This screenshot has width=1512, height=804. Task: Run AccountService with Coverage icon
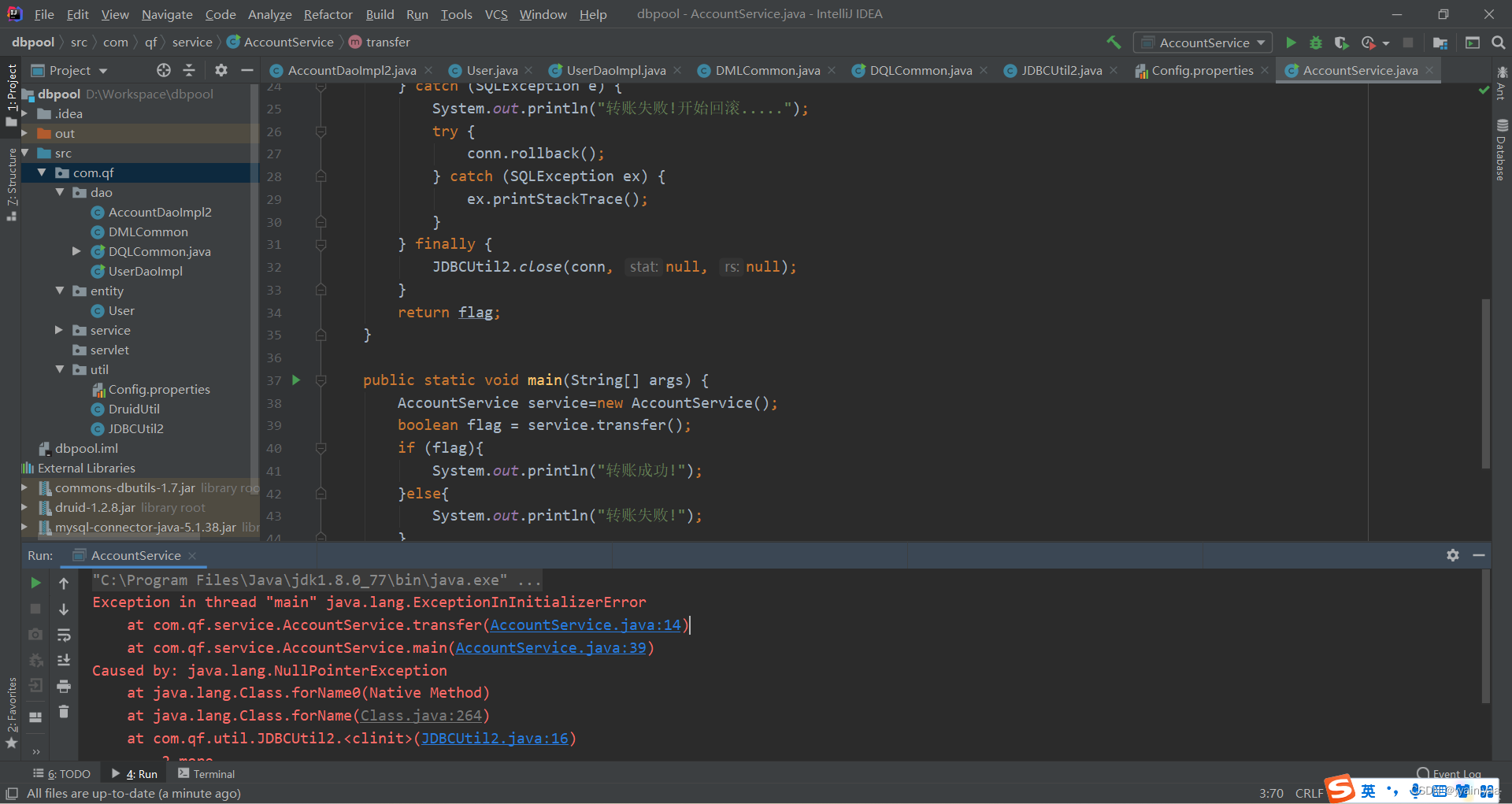click(x=1342, y=43)
